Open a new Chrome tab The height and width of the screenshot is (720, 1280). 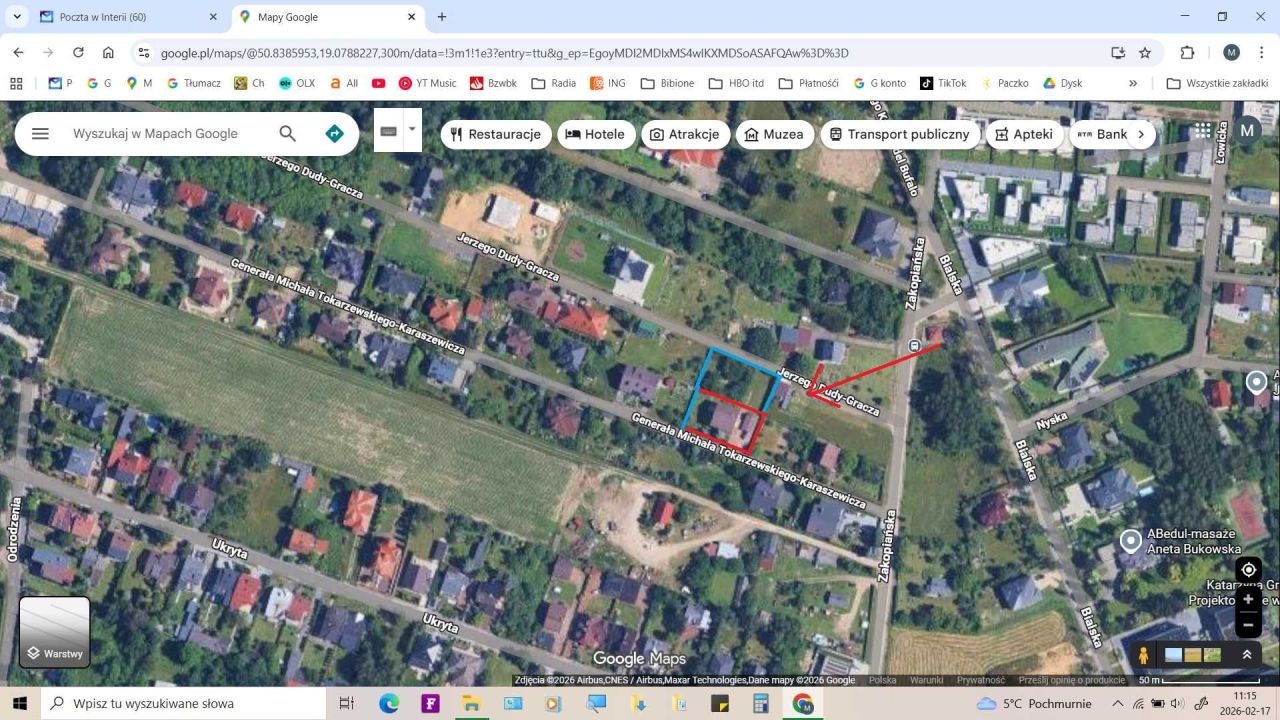[x=442, y=17]
